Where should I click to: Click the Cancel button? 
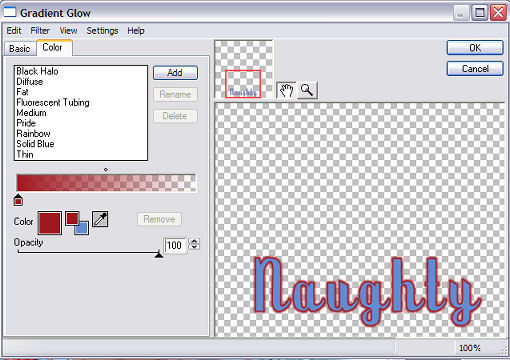tap(475, 69)
